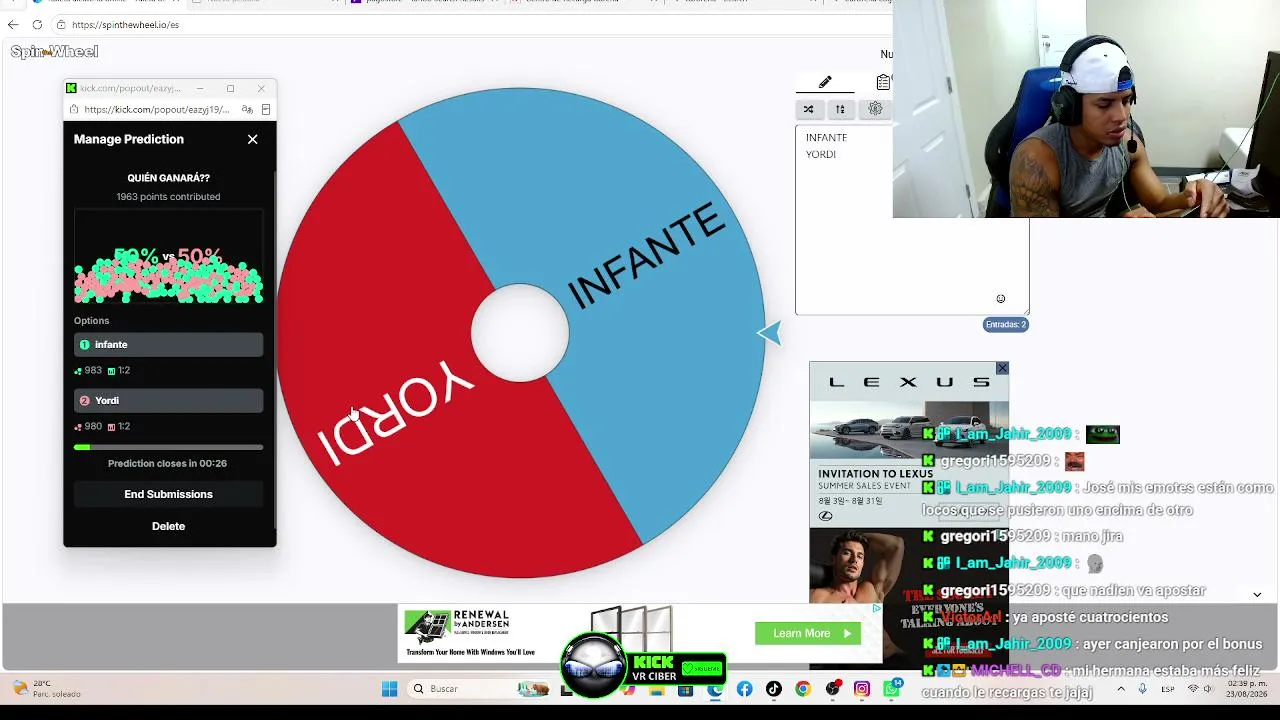Open the emoji picker in entries box

coord(1000,299)
